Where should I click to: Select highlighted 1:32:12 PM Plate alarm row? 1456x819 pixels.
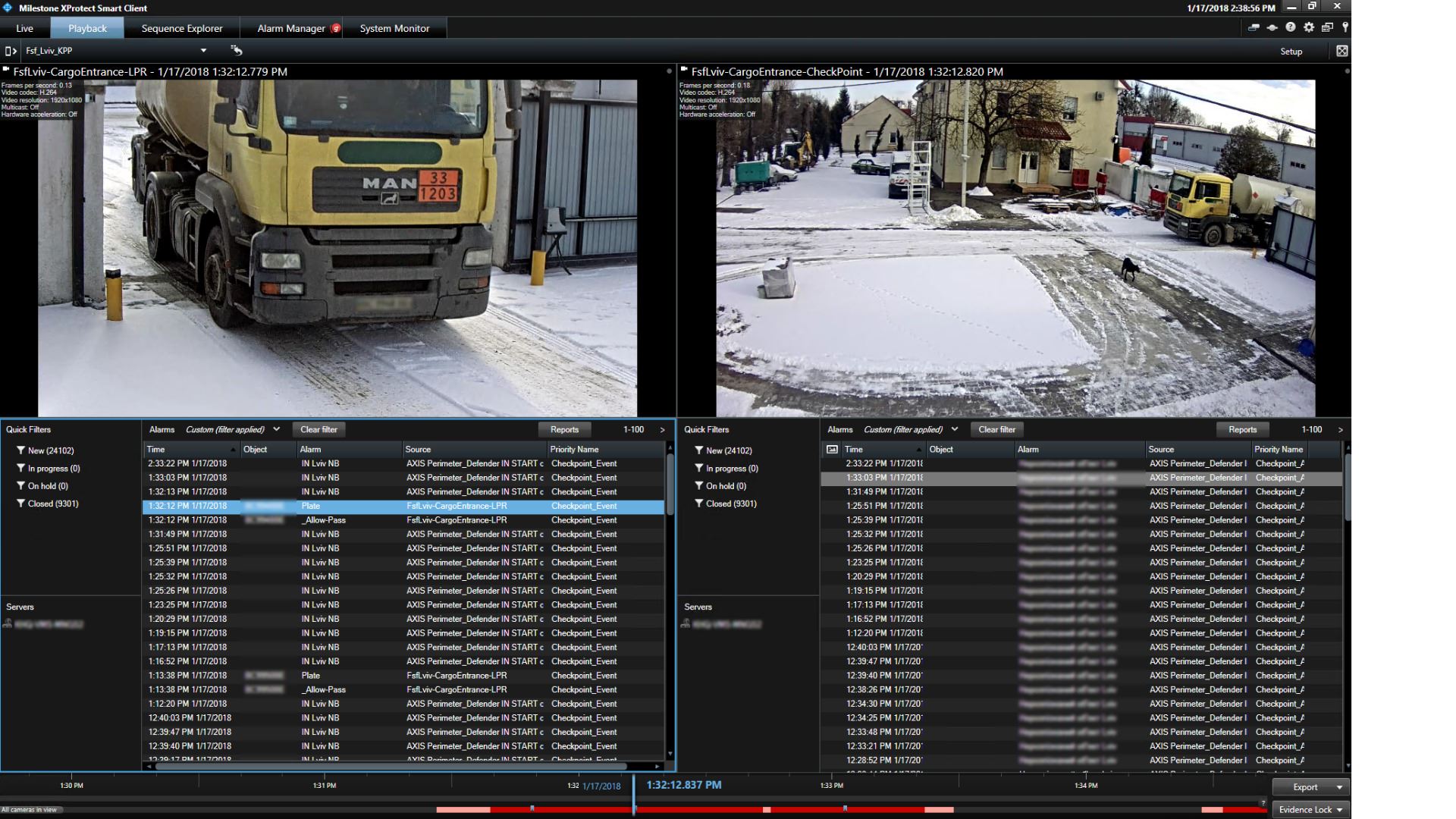pos(403,506)
